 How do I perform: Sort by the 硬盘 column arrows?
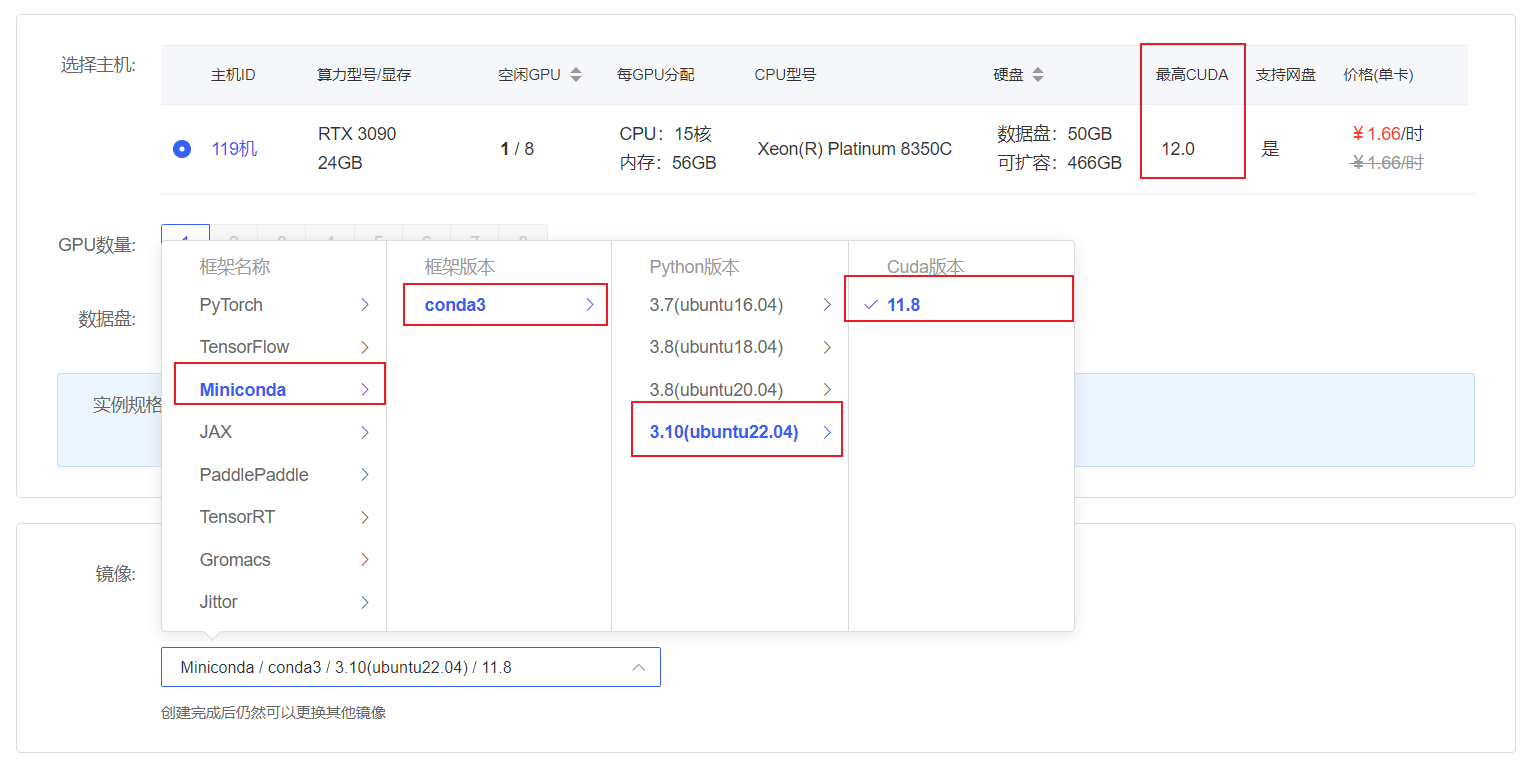1038,75
